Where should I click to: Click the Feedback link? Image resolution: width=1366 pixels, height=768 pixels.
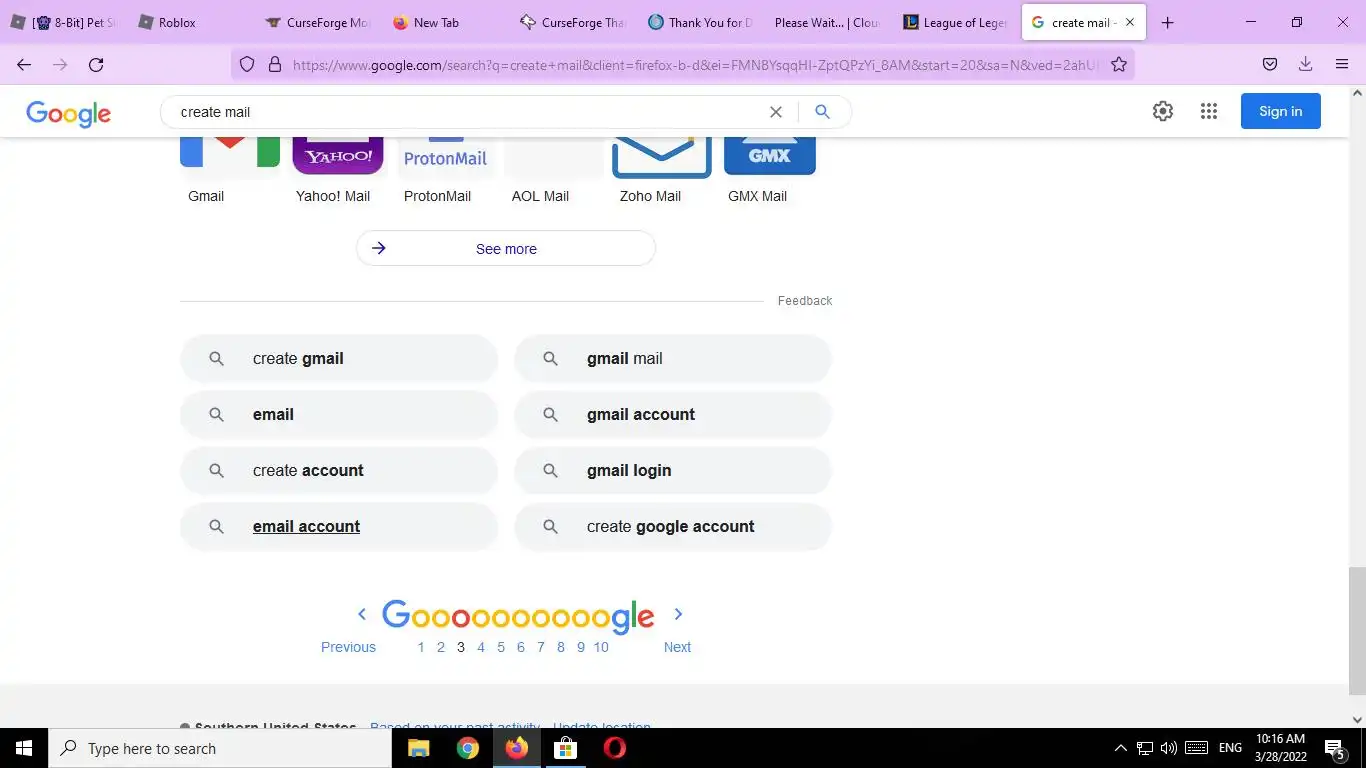(x=805, y=301)
